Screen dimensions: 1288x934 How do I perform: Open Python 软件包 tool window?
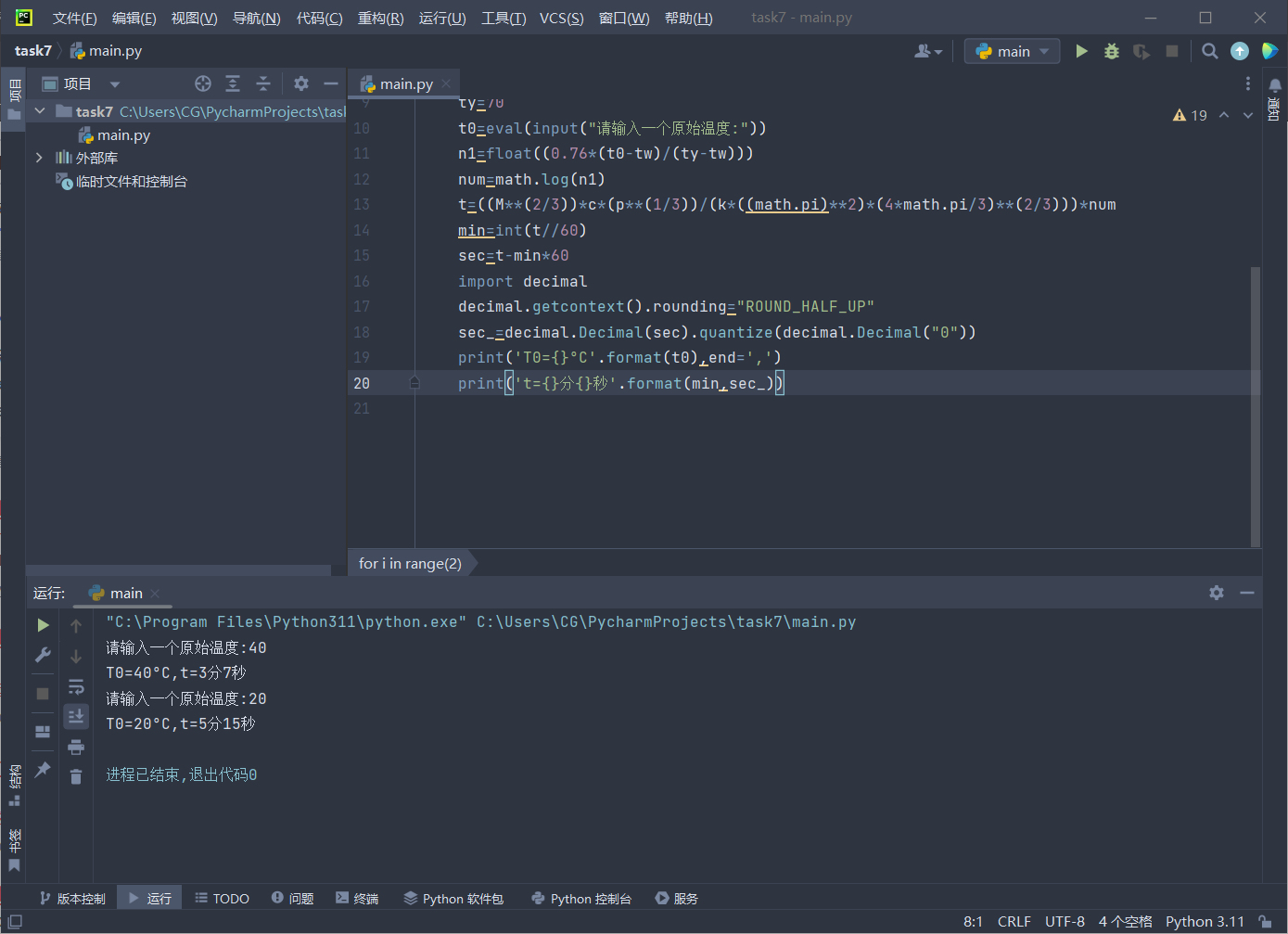453,899
